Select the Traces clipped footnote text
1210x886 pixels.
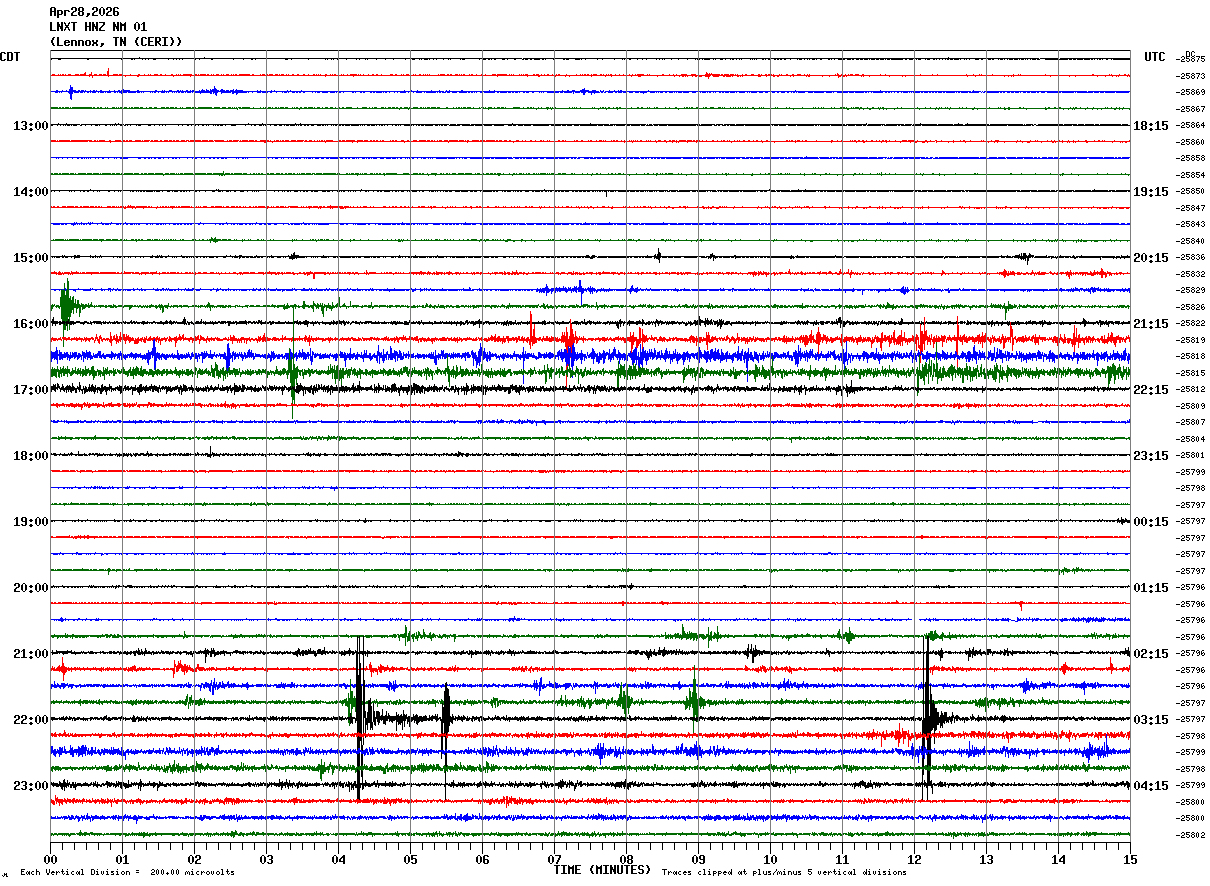[784, 873]
